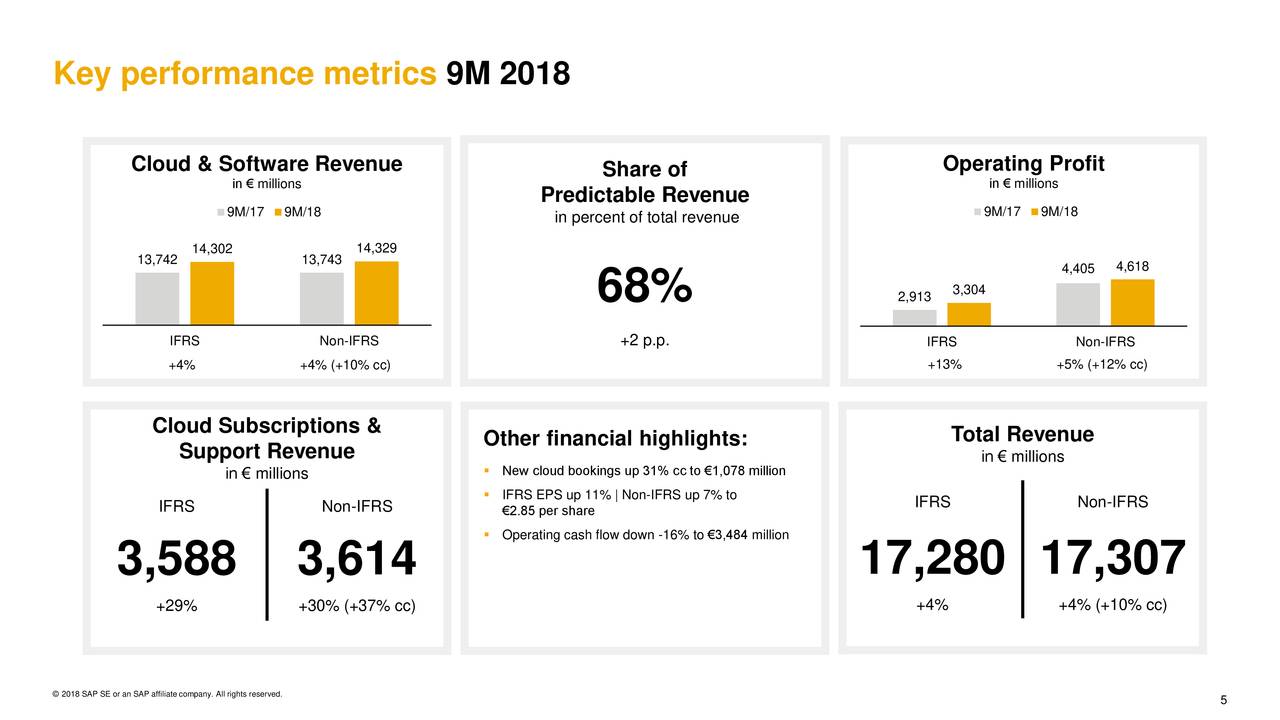The image size is (1280, 720).
Task: Click the 'IFRS EPS up 11%' bullet
Action: tap(620, 503)
